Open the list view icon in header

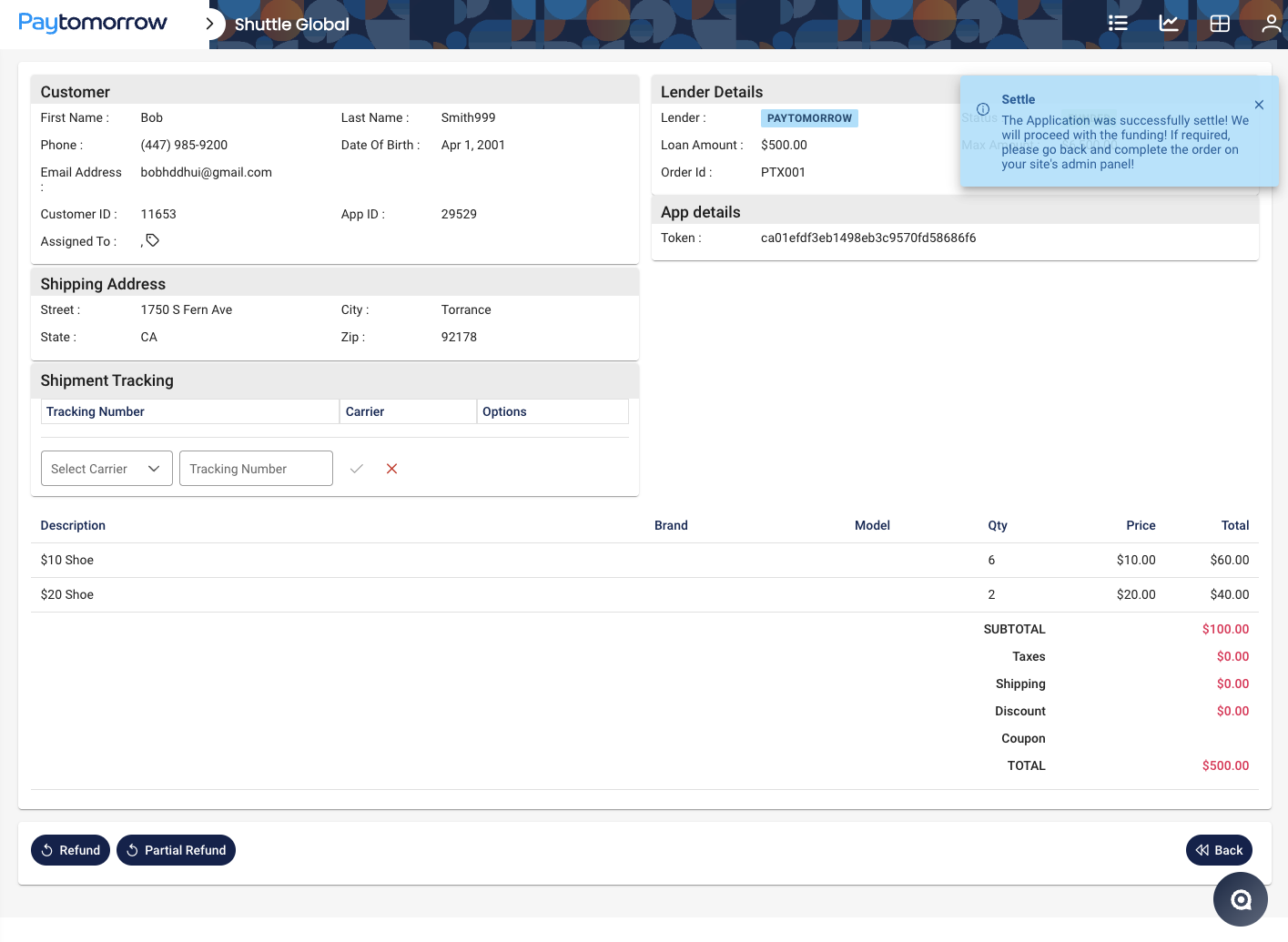1118,24
